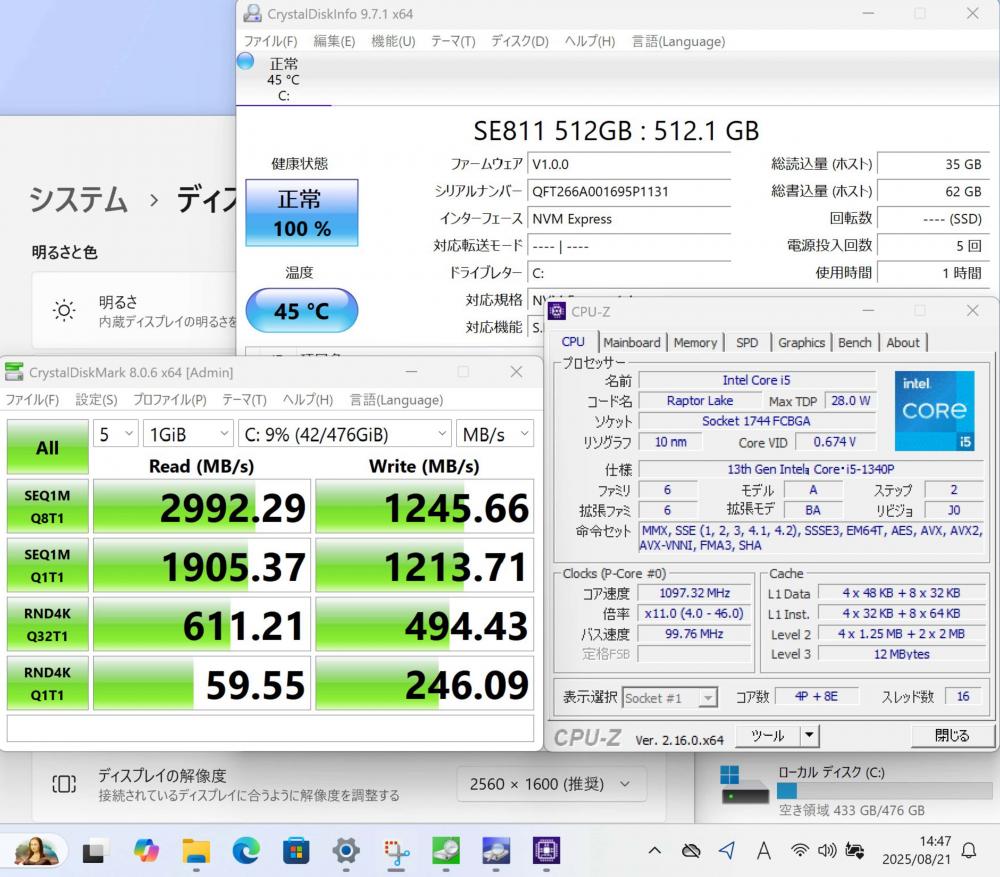Image resolution: width=1000 pixels, height=877 pixels.
Task: Switch to the SPD tab in CPU-Z
Action: tap(747, 343)
